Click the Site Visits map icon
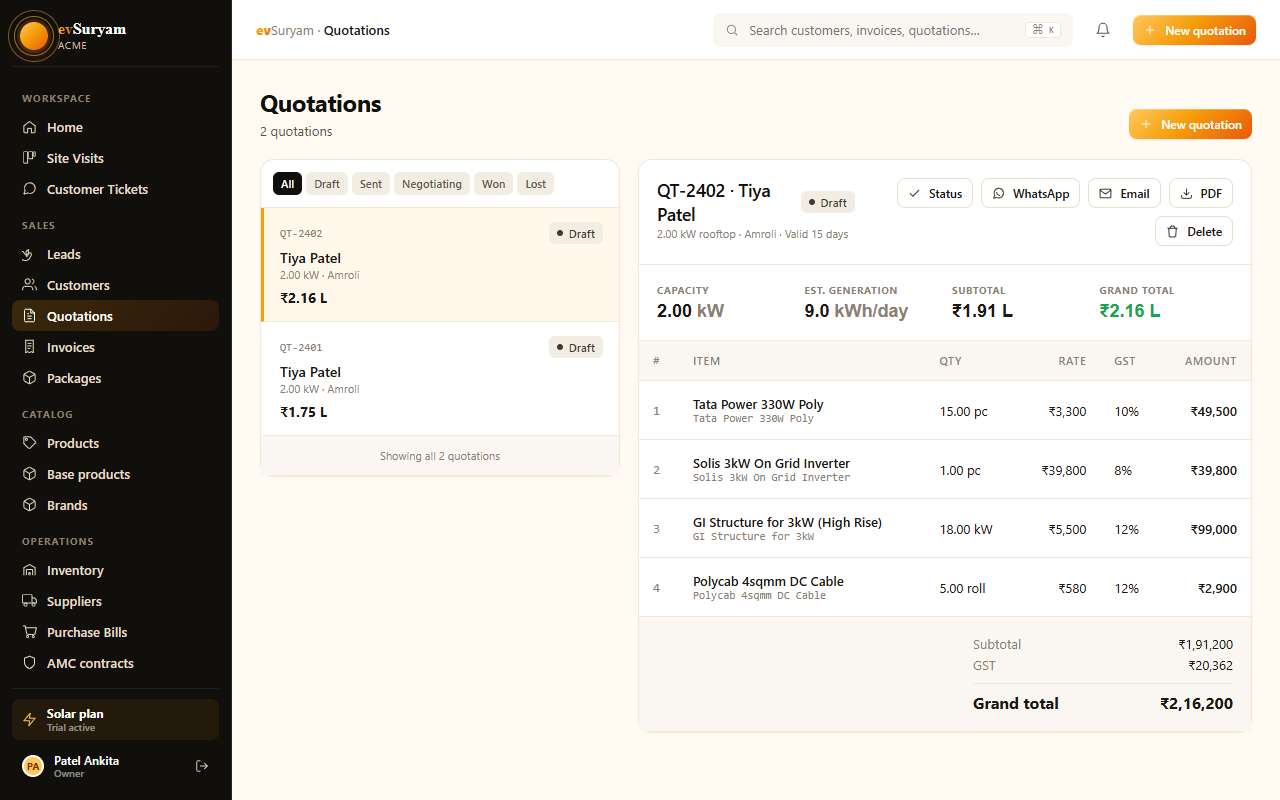Viewport: 1280px width, 800px height. pos(29,158)
